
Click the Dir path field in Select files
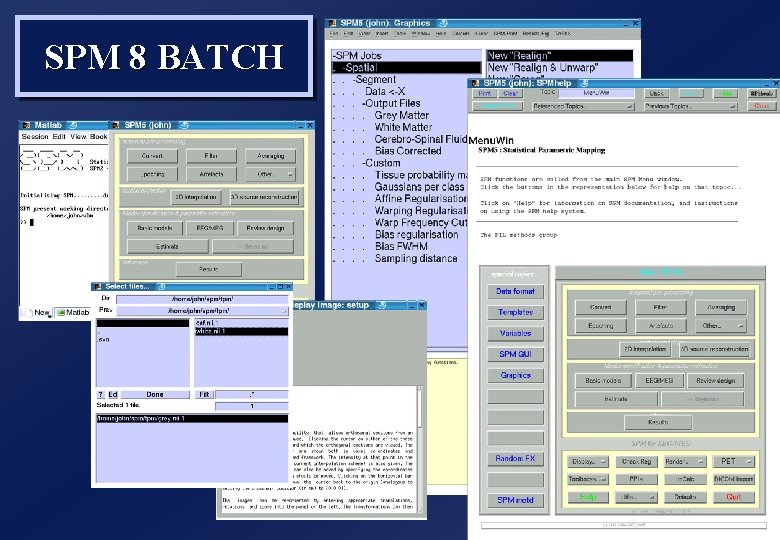click(x=202, y=299)
